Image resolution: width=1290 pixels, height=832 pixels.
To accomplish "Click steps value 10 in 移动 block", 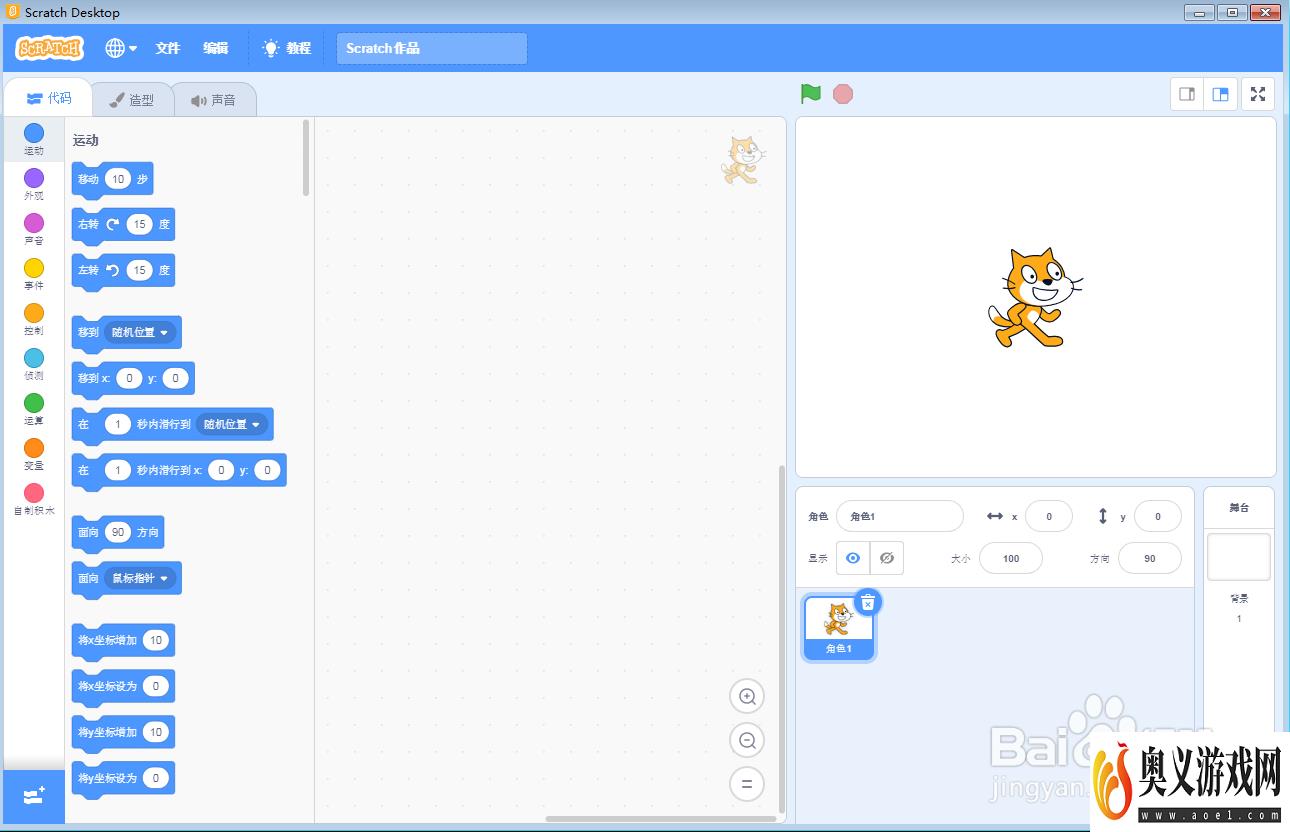I will (118, 179).
